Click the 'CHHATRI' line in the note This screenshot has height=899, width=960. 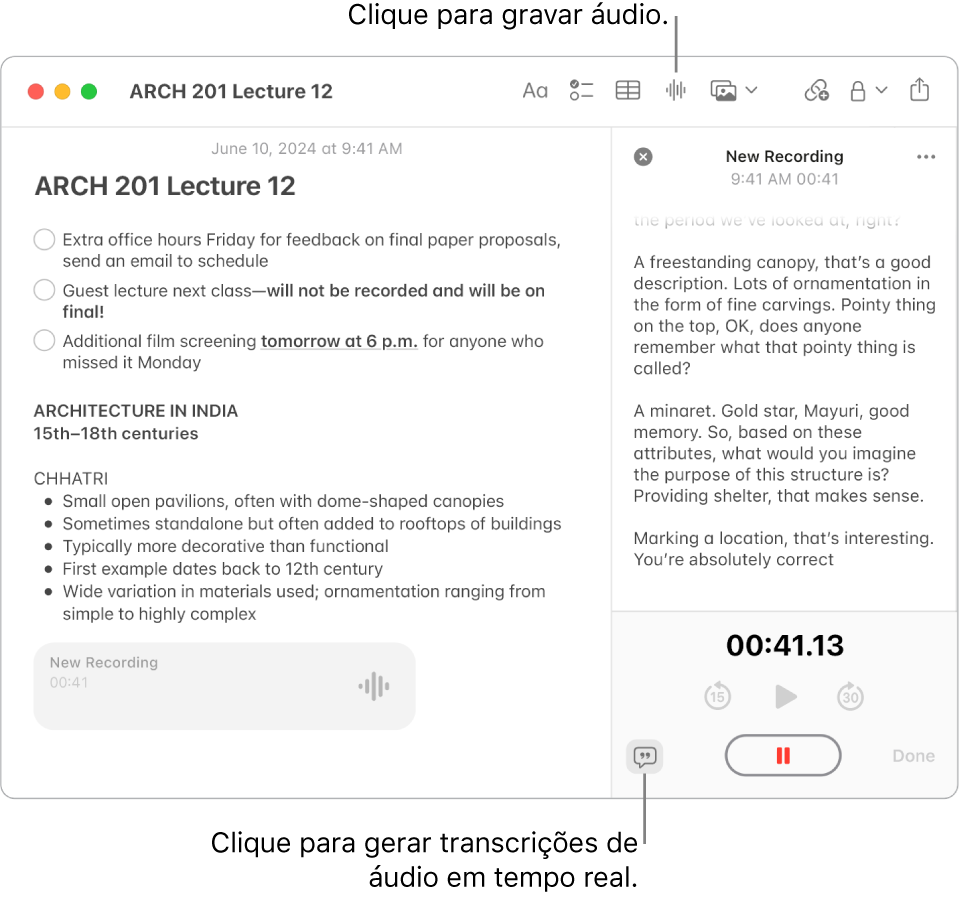tap(70, 478)
